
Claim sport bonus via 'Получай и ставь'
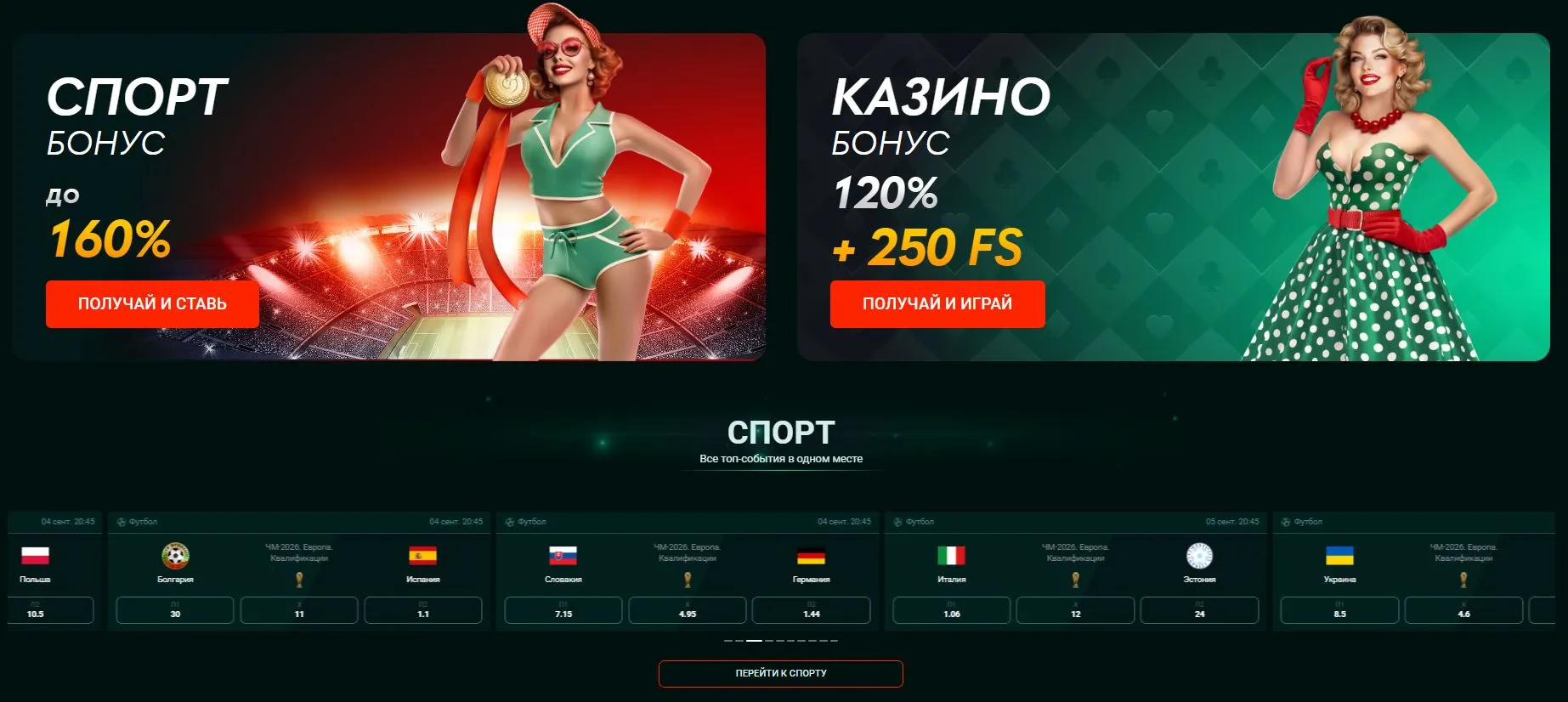point(152,303)
